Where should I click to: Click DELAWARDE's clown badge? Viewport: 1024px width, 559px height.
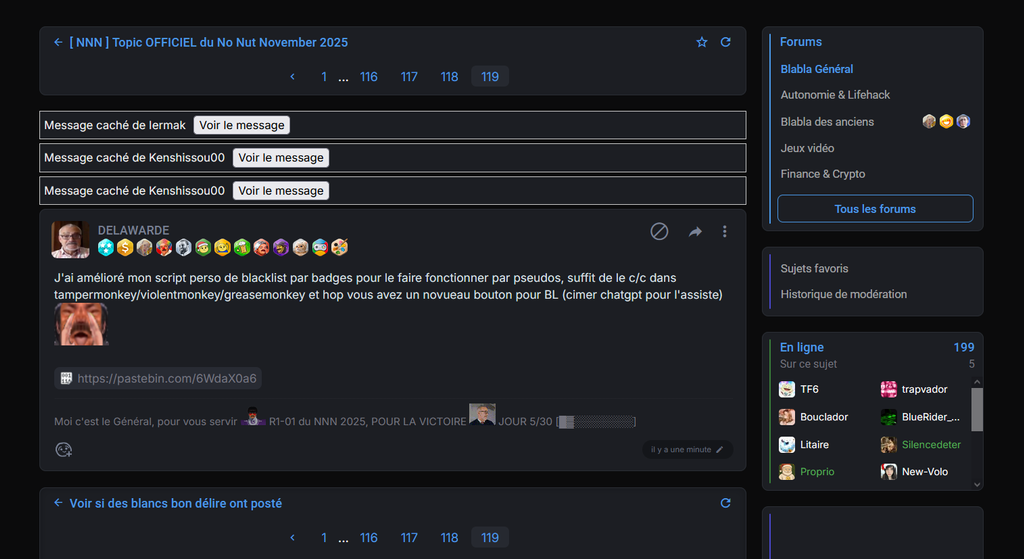pos(164,247)
